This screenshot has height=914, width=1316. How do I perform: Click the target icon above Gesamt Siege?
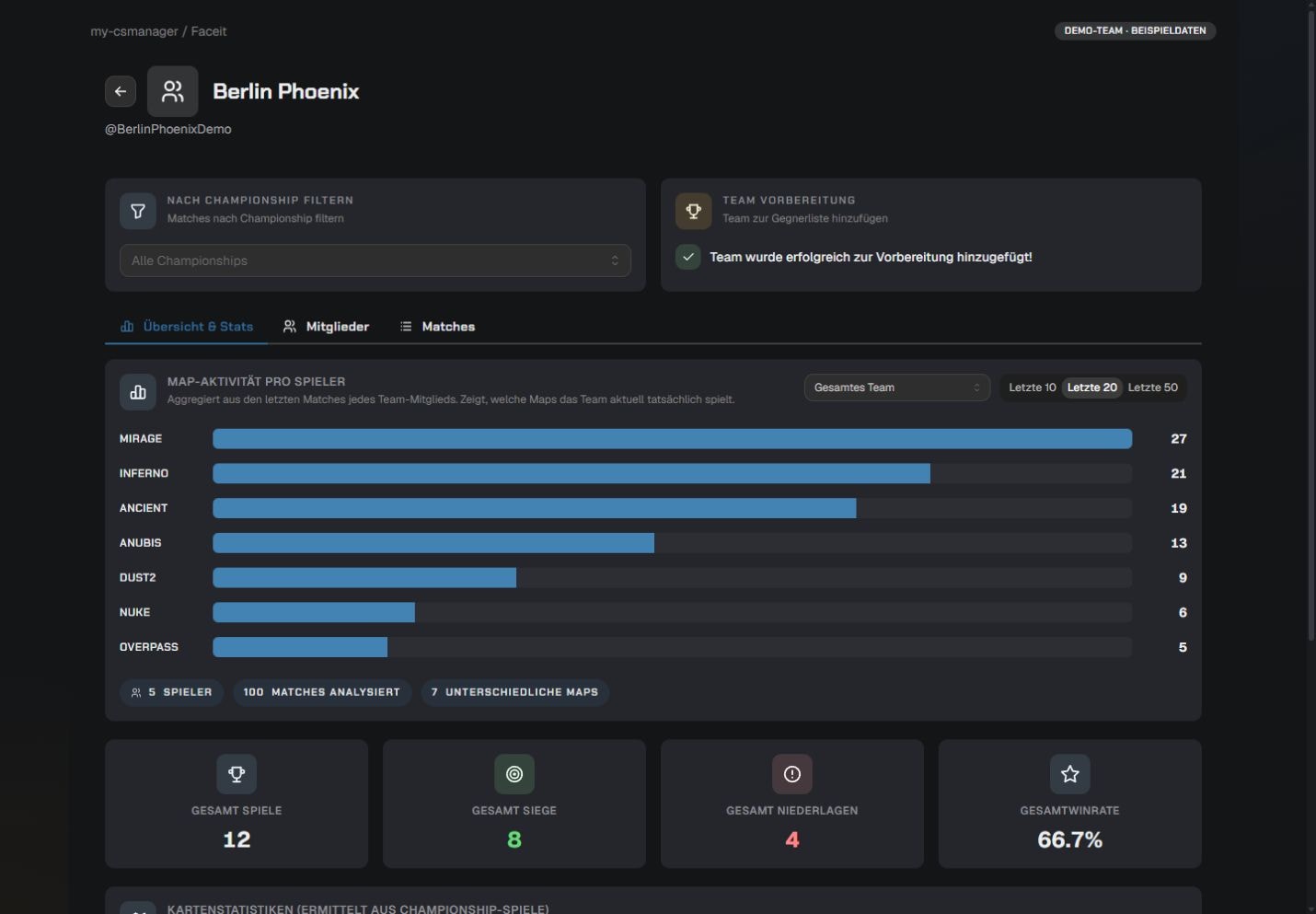(x=514, y=774)
